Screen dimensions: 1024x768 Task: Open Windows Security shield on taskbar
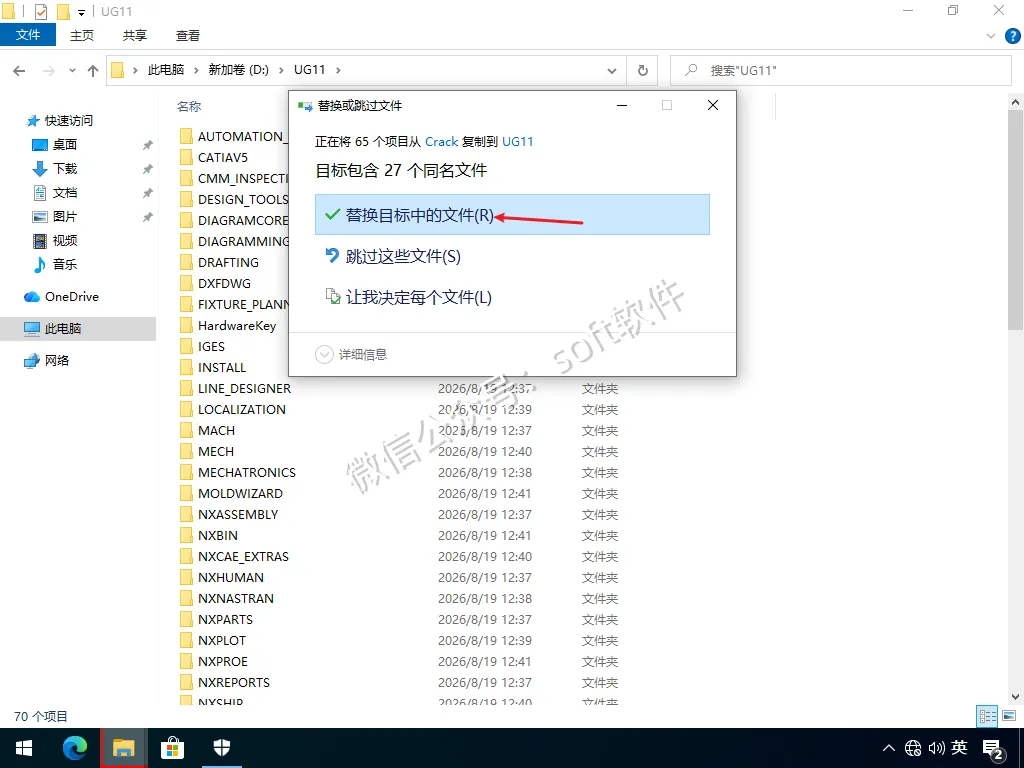[x=222, y=748]
